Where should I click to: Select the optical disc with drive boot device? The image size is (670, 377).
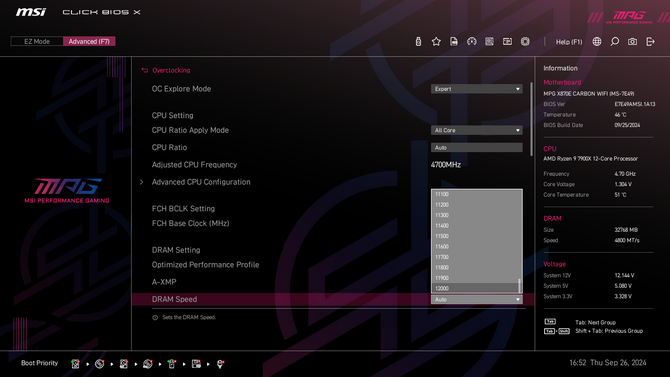tap(148, 364)
